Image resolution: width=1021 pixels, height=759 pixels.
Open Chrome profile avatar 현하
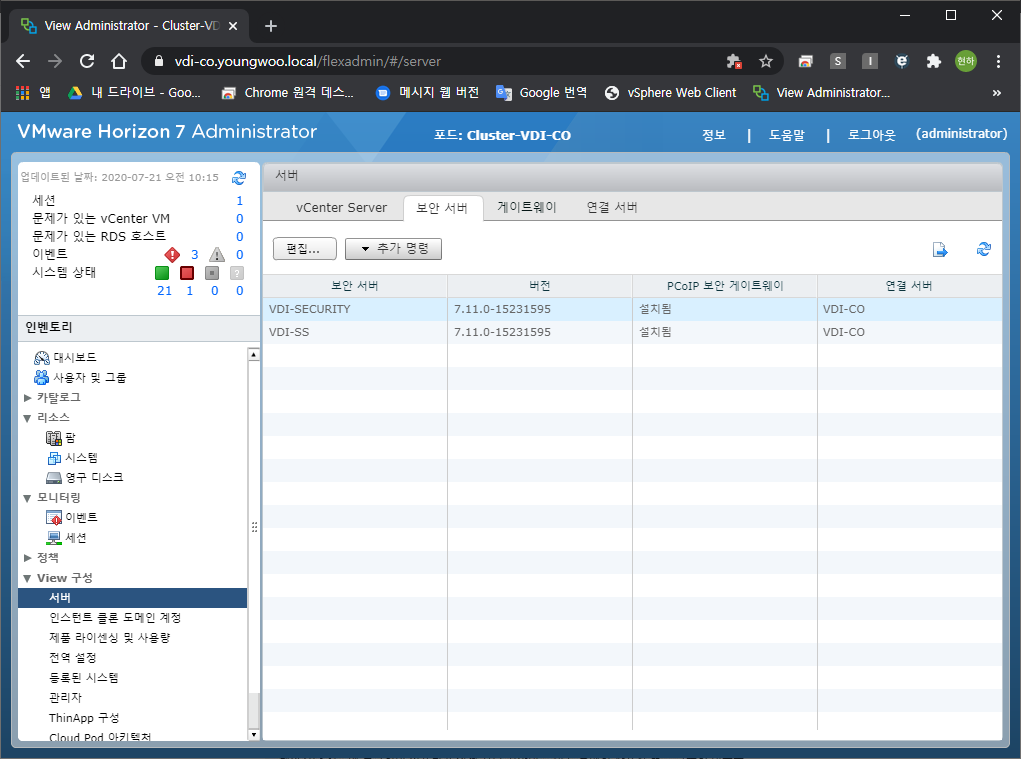pyautogui.click(x=966, y=61)
